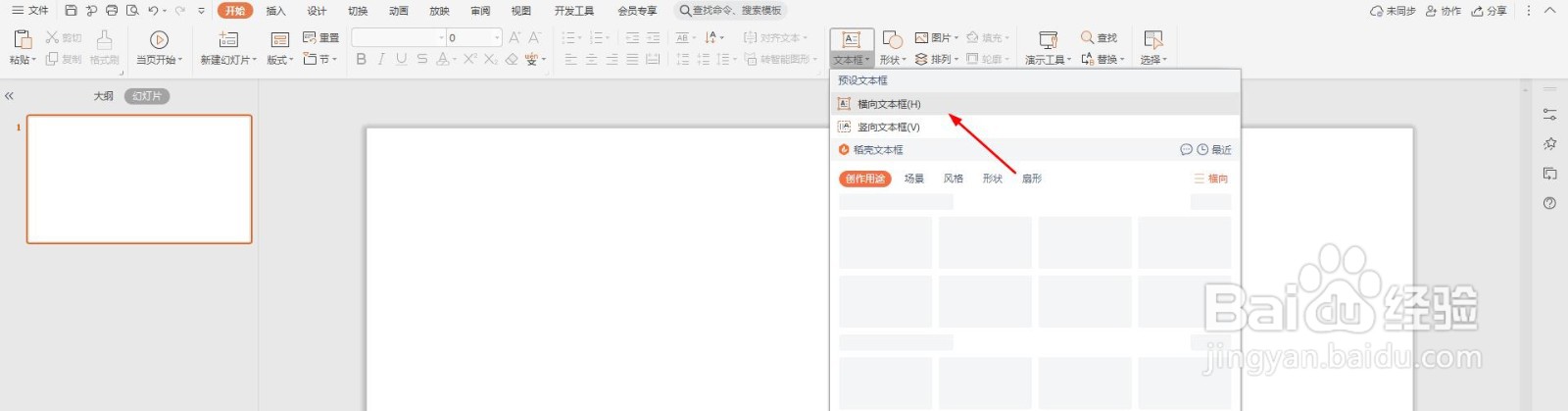Select slide 1 thumbnail
Image resolution: width=1568 pixels, height=411 pixels.
click(x=139, y=179)
